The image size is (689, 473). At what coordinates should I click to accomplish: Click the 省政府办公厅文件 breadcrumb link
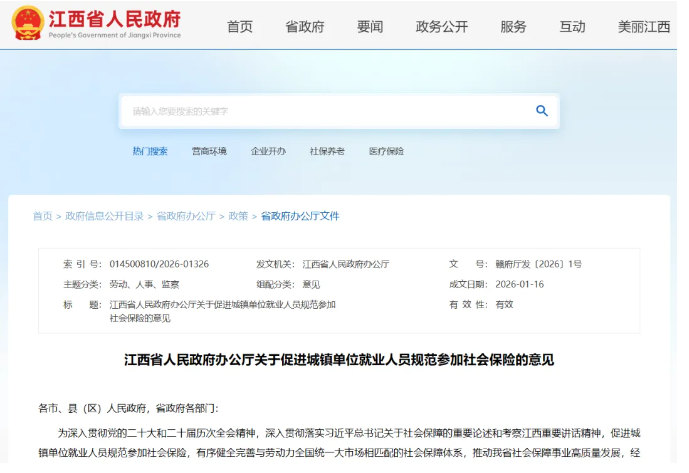[300, 216]
